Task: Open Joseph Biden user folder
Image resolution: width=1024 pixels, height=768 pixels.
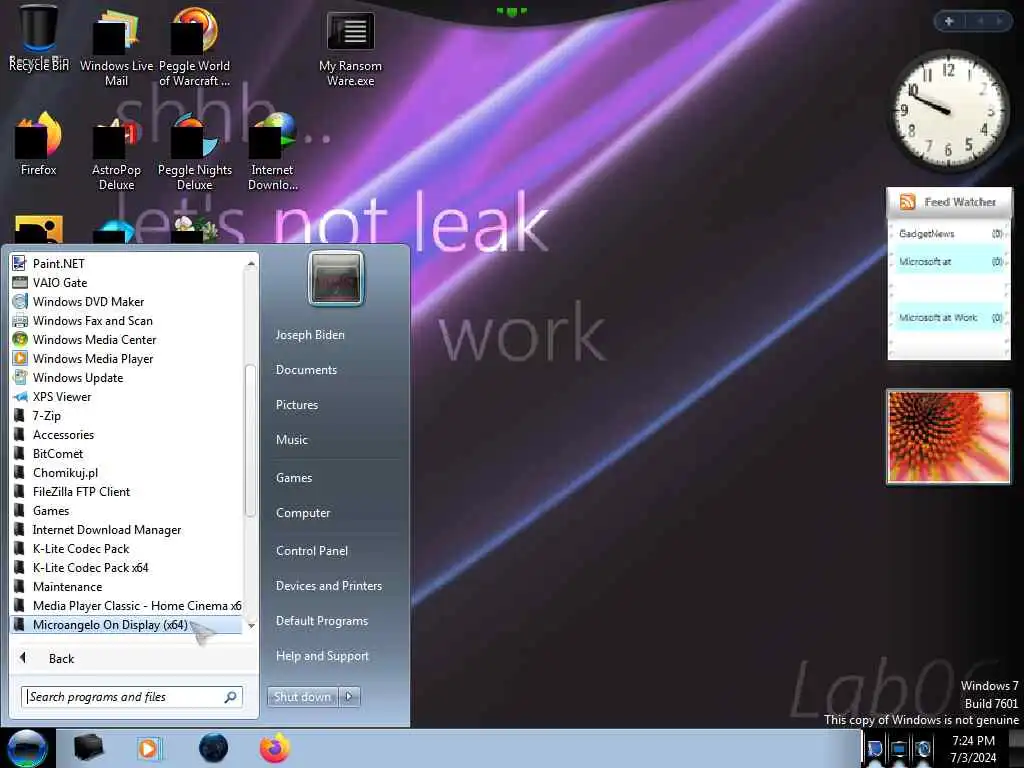Action: pos(310,334)
